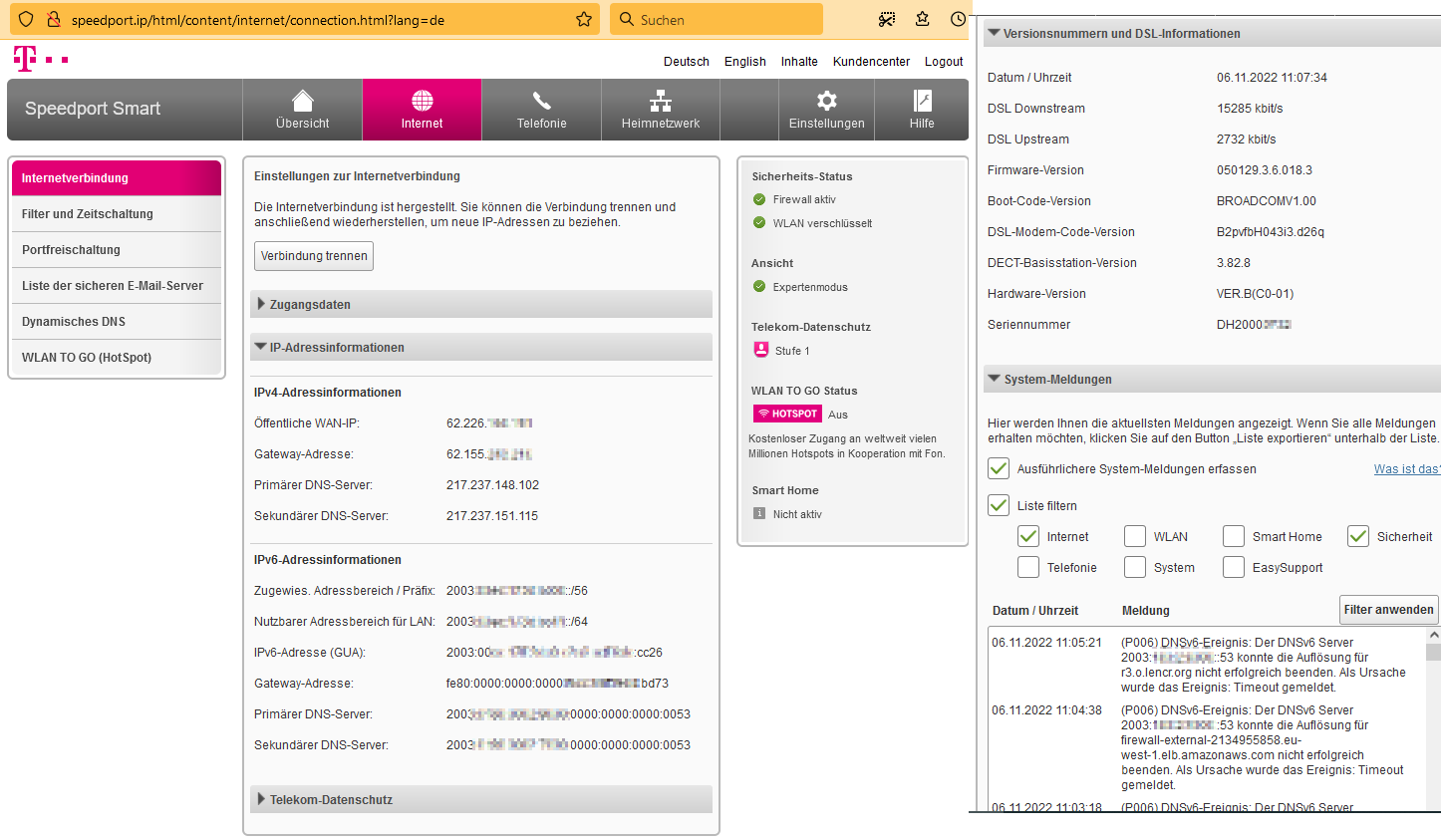This screenshot has height=840, width=1441.
Task: Switch language to English
Action: (745, 61)
